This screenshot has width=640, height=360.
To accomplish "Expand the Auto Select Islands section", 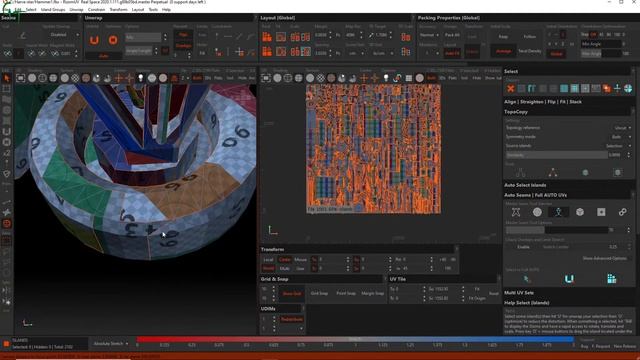I will [525, 185].
